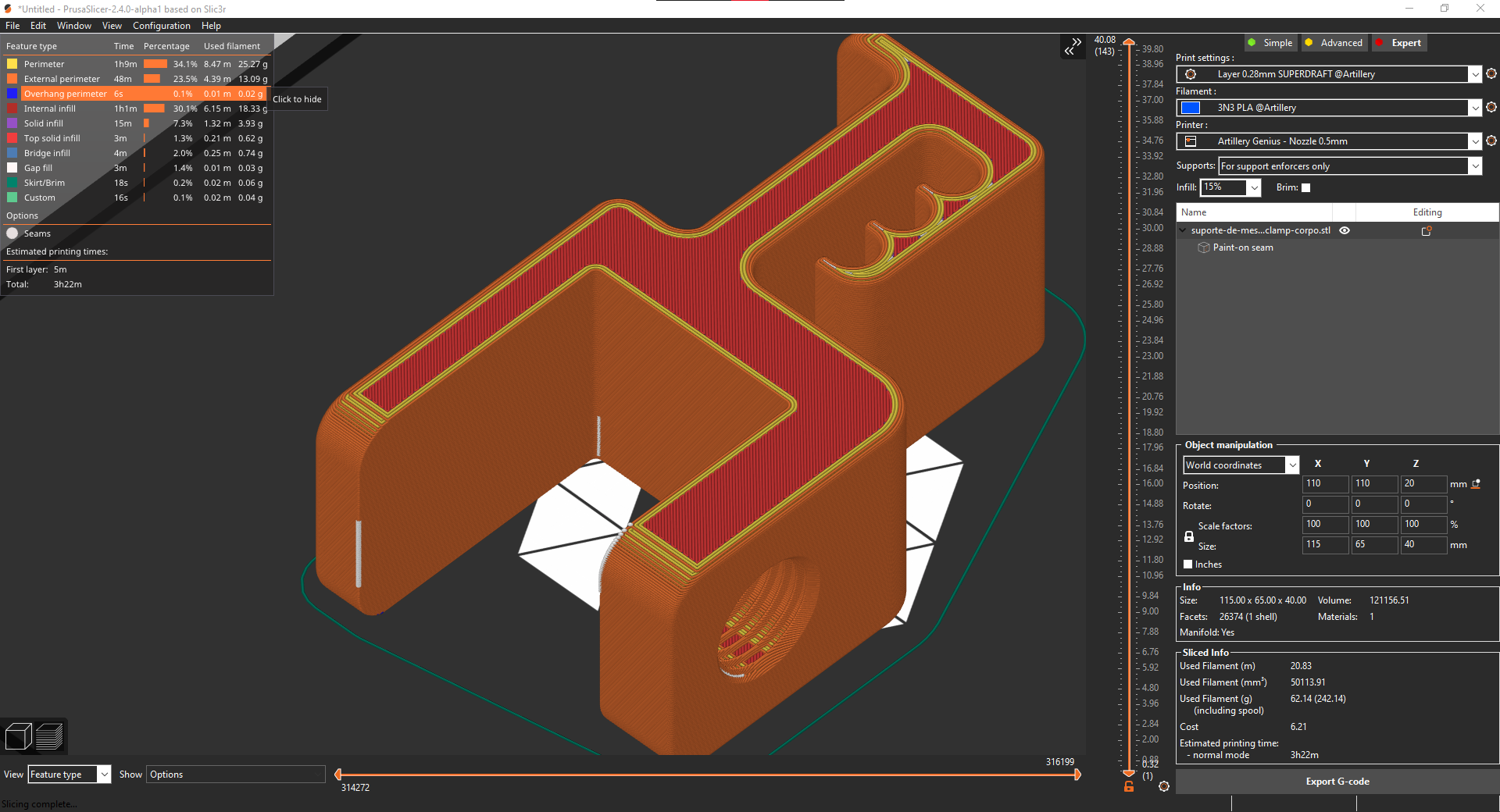Click the Paint-on seam cube icon
Viewport: 1500px width, 812px height.
click(1204, 248)
